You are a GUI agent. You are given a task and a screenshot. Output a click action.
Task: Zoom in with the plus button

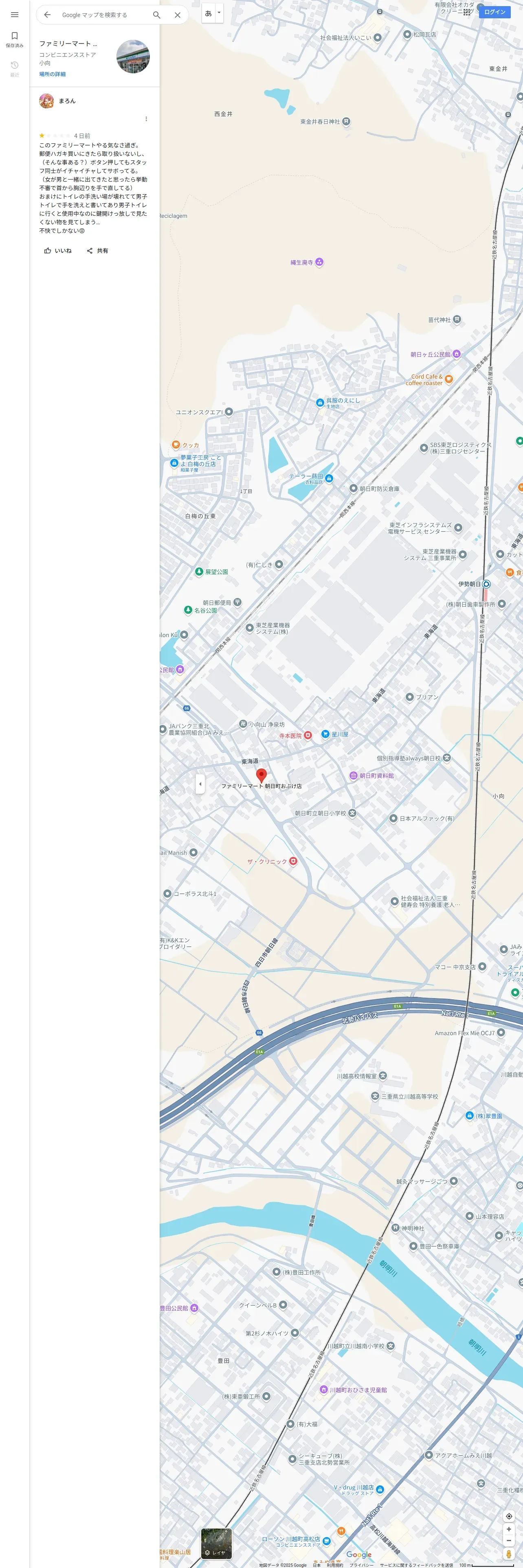[x=509, y=1529]
